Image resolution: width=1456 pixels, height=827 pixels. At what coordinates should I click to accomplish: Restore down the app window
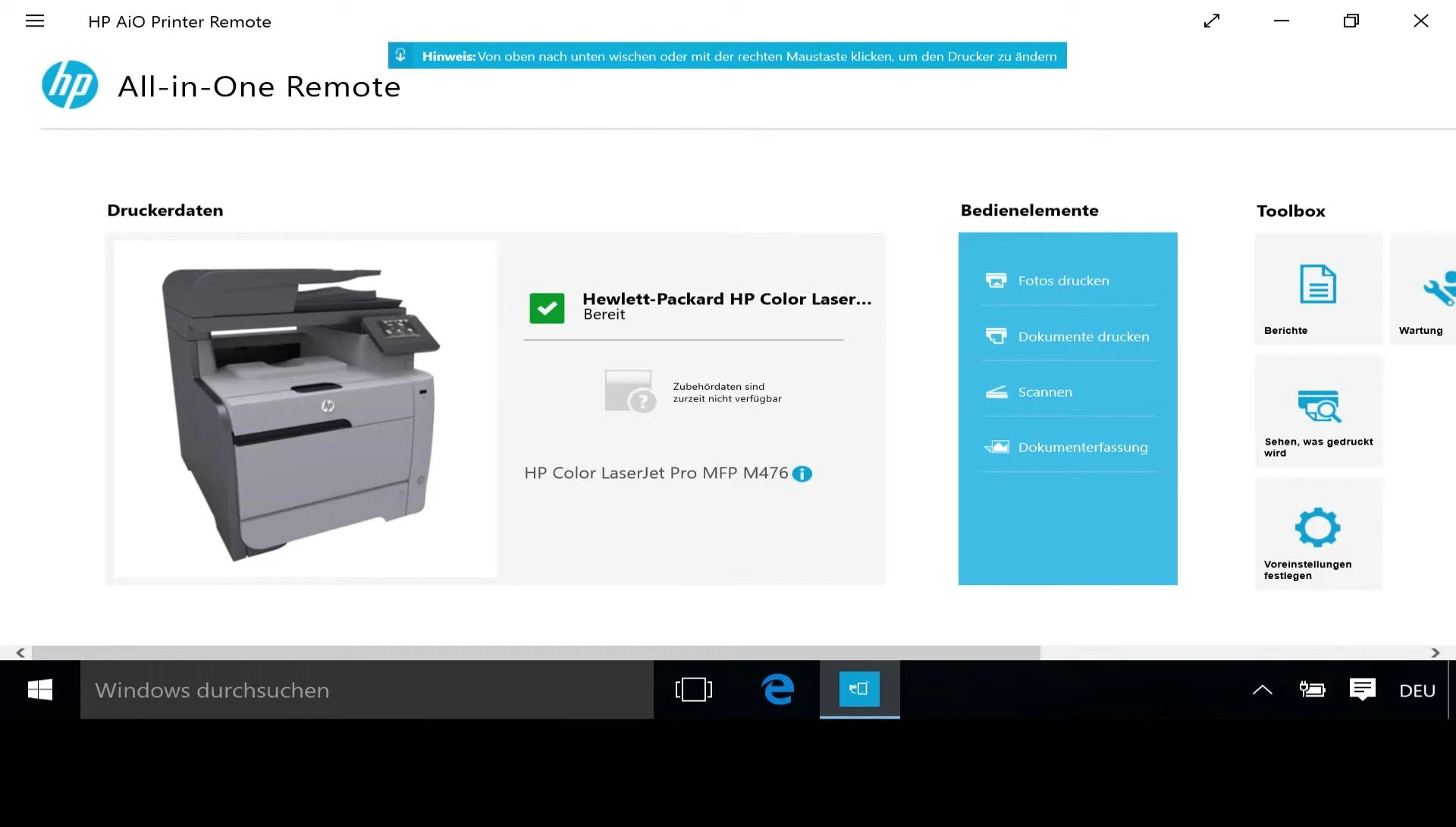coord(1351,21)
